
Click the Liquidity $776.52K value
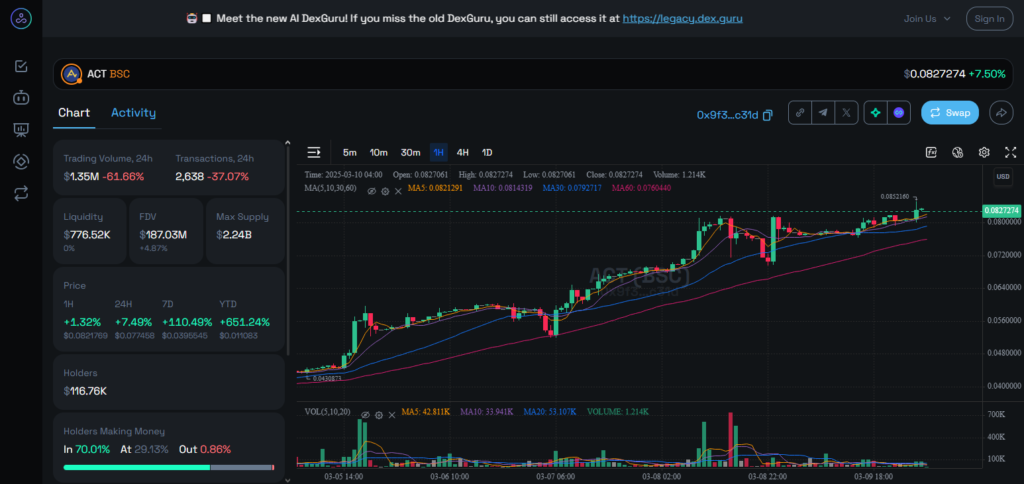[x=87, y=234]
